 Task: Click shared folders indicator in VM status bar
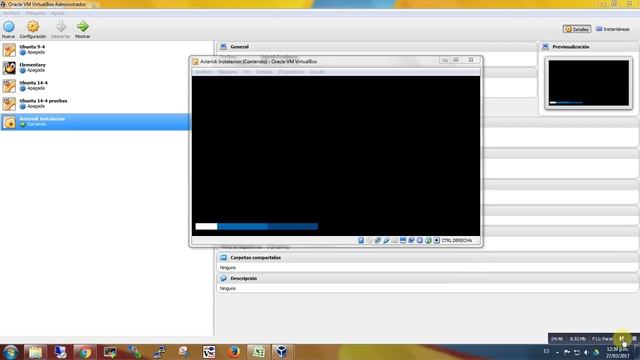[395, 240]
